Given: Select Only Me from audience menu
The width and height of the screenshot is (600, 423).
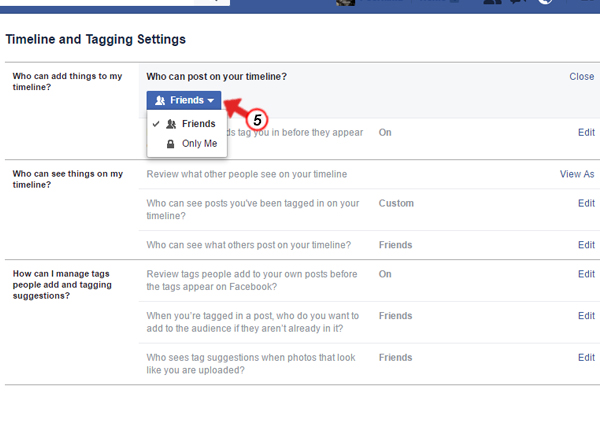Looking at the screenshot, I should (197, 144).
